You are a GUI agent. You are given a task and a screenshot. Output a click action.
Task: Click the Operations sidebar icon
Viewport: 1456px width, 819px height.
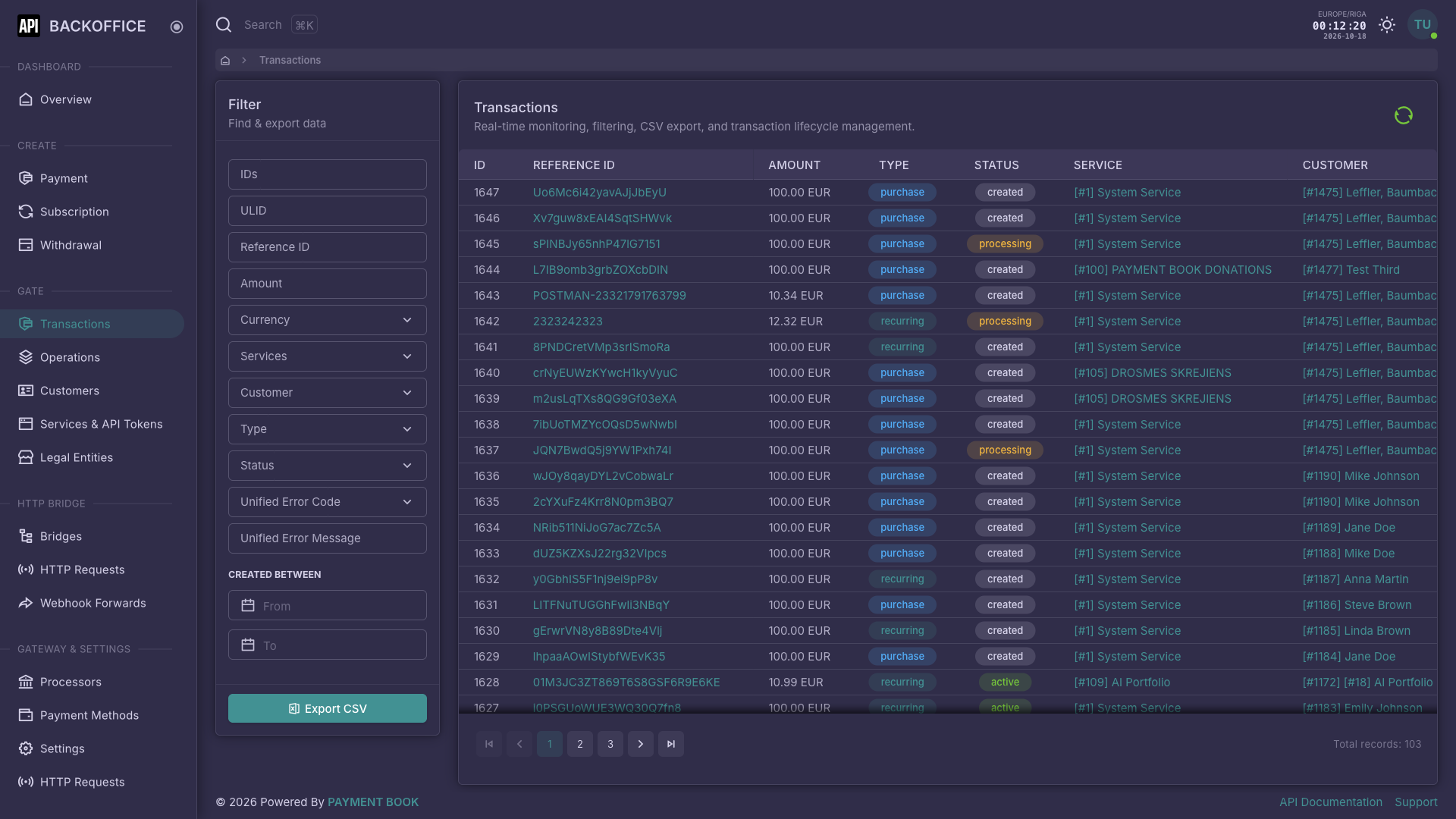[26, 357]
